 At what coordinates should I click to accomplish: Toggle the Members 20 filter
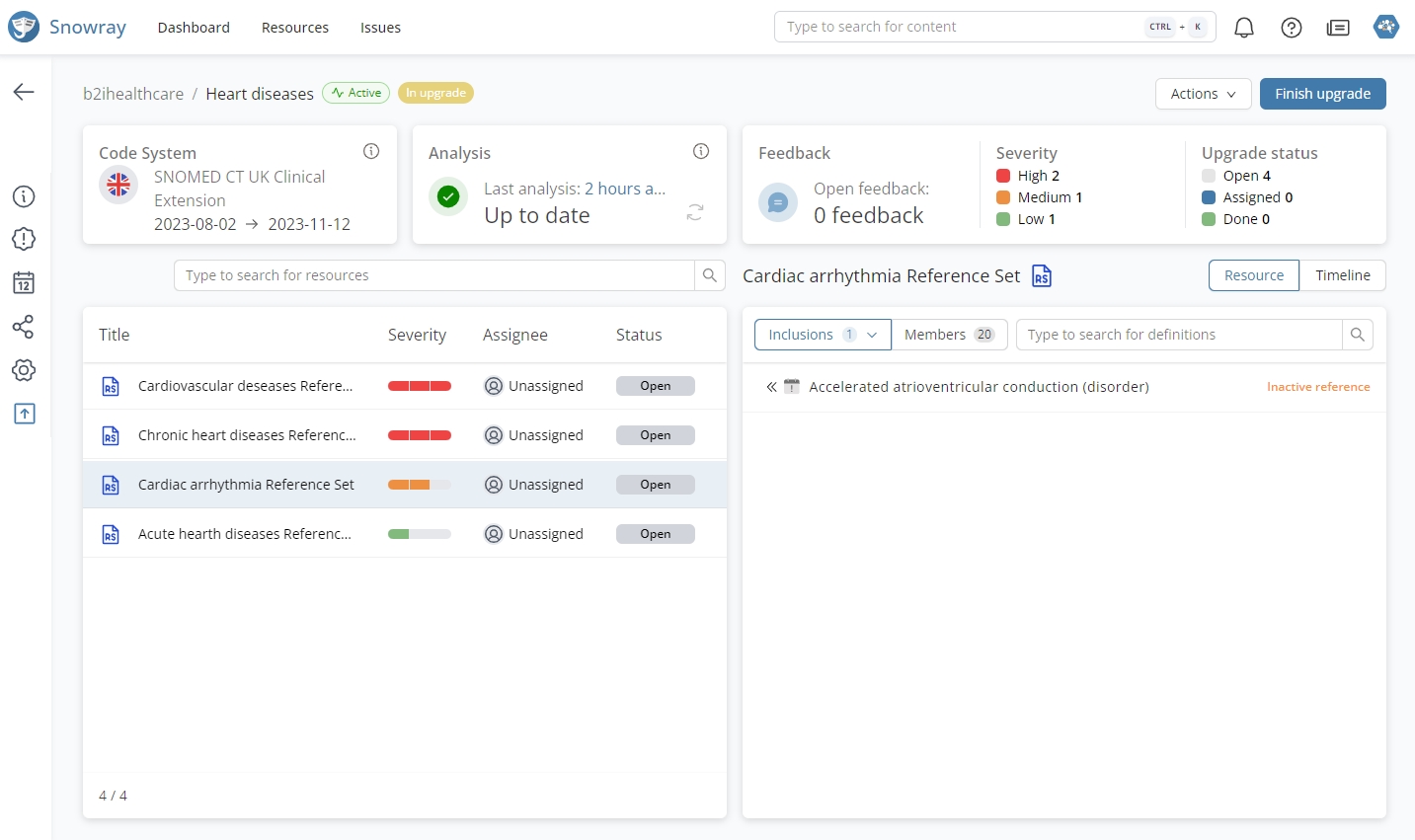pos(949,335)
